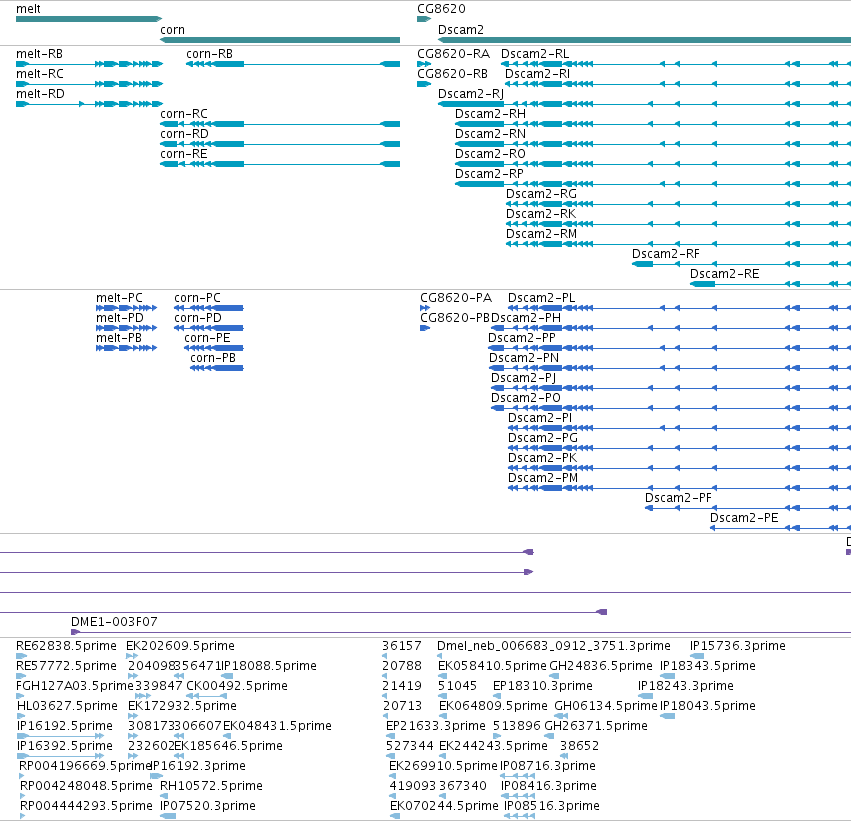Click EST RH10572.5prime
This screenshot has width=851, height=821.
(211, 786)
